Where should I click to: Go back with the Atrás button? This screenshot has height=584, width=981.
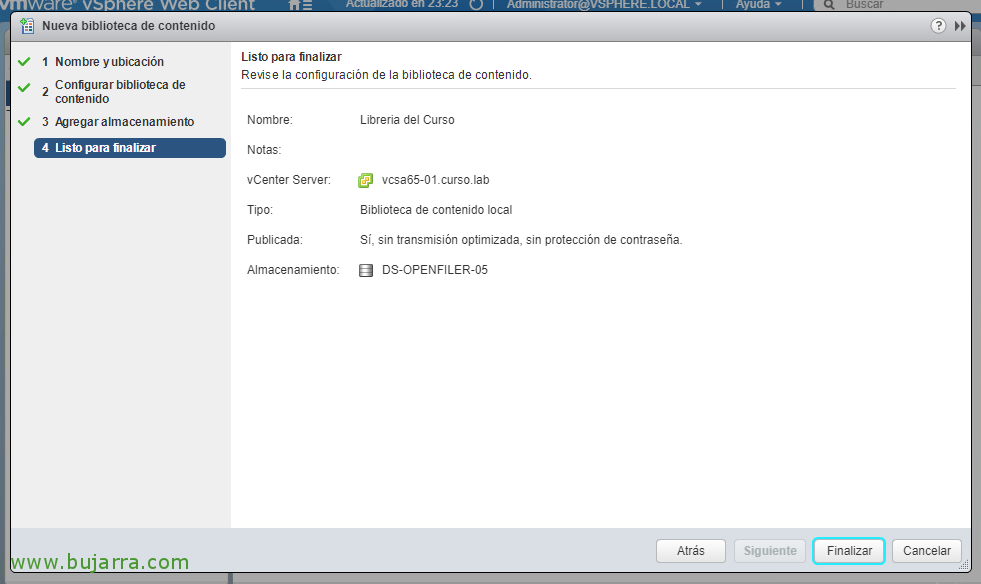coord(691,551)
